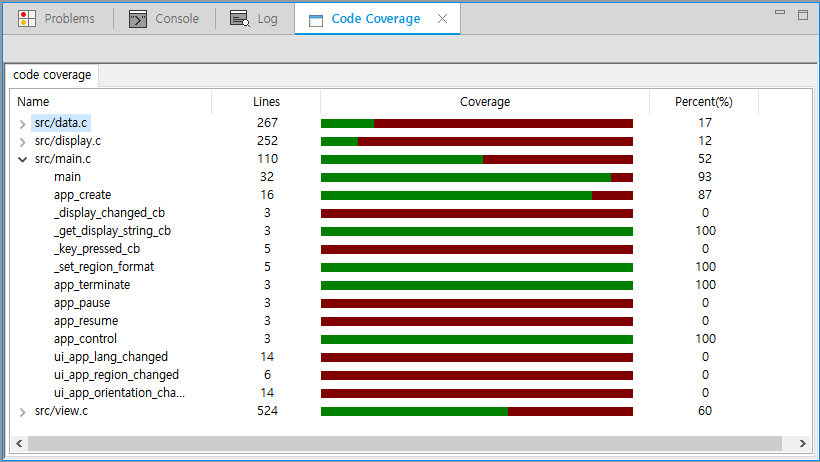This screenshot has width=820, height=462.
Task: Expand src/view.c in the tree
Action: [x=22, y=411]
